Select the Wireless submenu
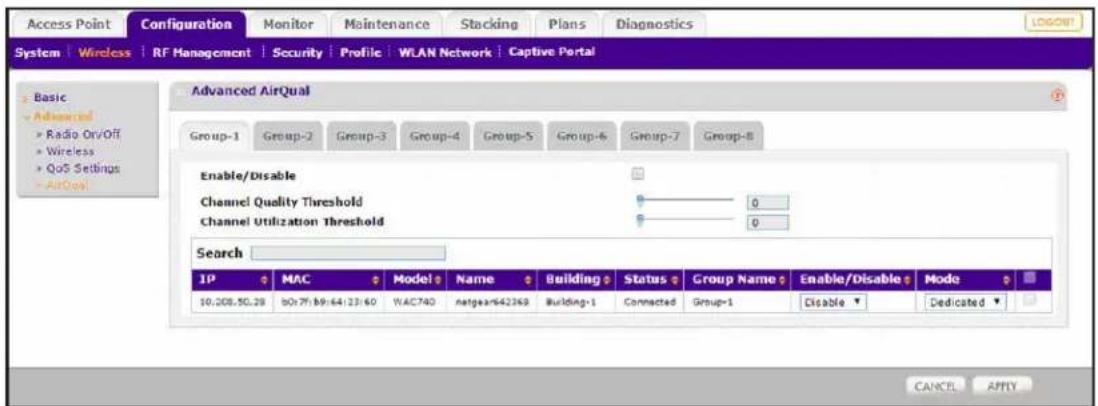This screenshot has width=1098, height=406. [105, 52]
